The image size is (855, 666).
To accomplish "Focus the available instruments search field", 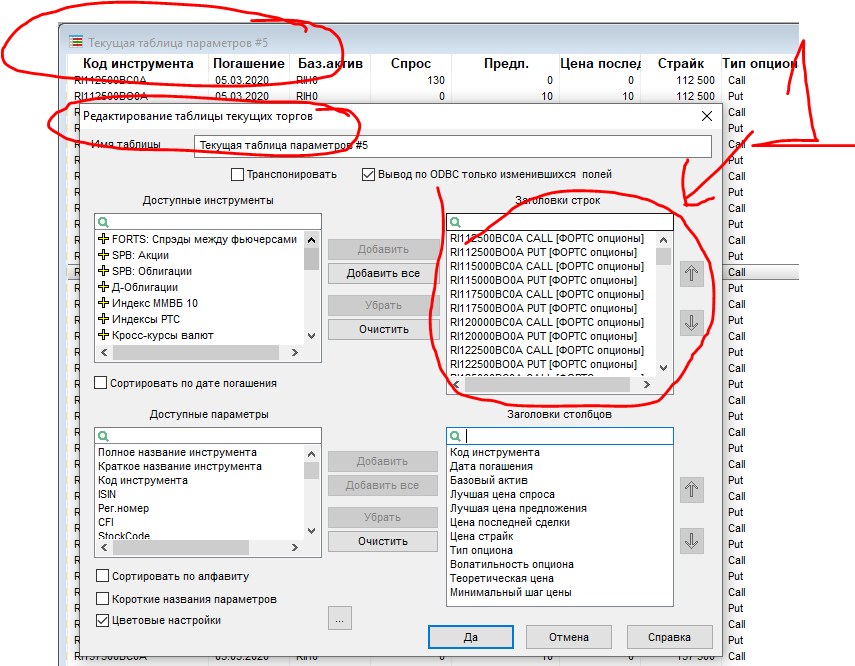I will tap(208, 222).
